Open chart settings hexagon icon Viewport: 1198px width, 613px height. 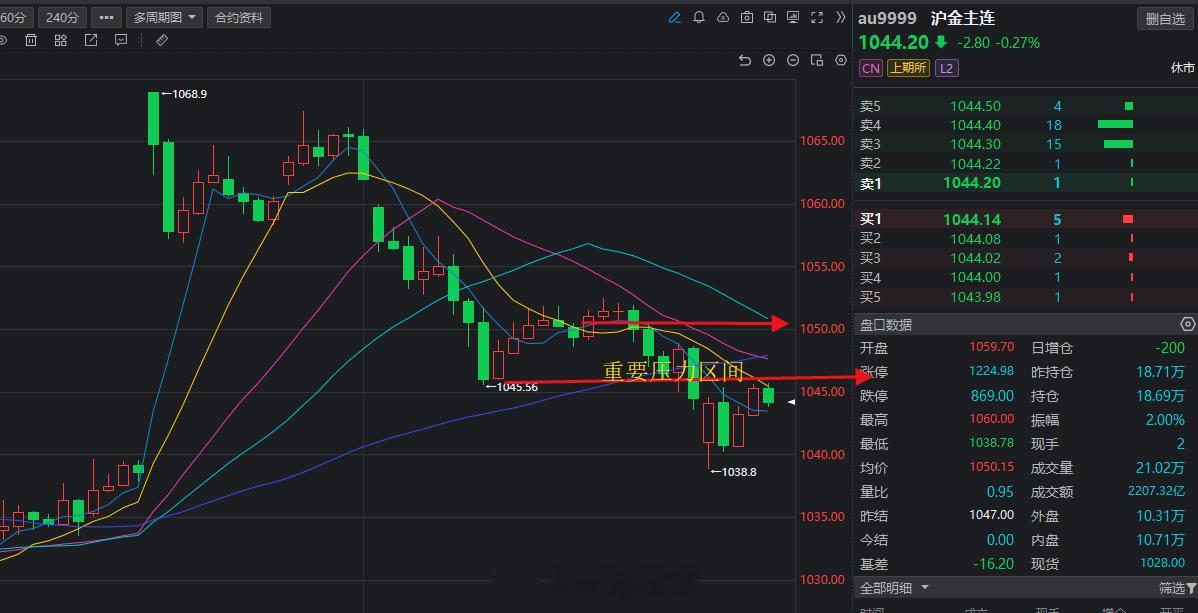click(841, 60)
